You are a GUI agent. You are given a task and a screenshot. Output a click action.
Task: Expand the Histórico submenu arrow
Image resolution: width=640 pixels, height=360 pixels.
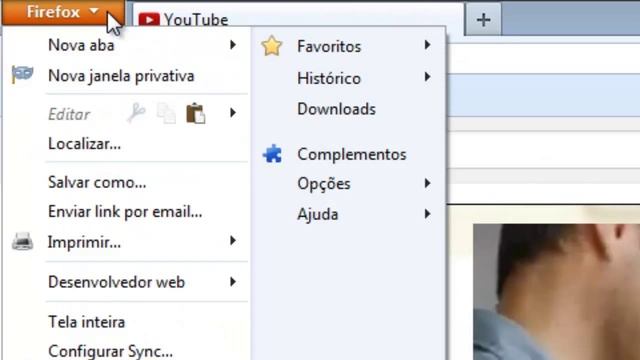pyautogui.click(x=427, y=76)
